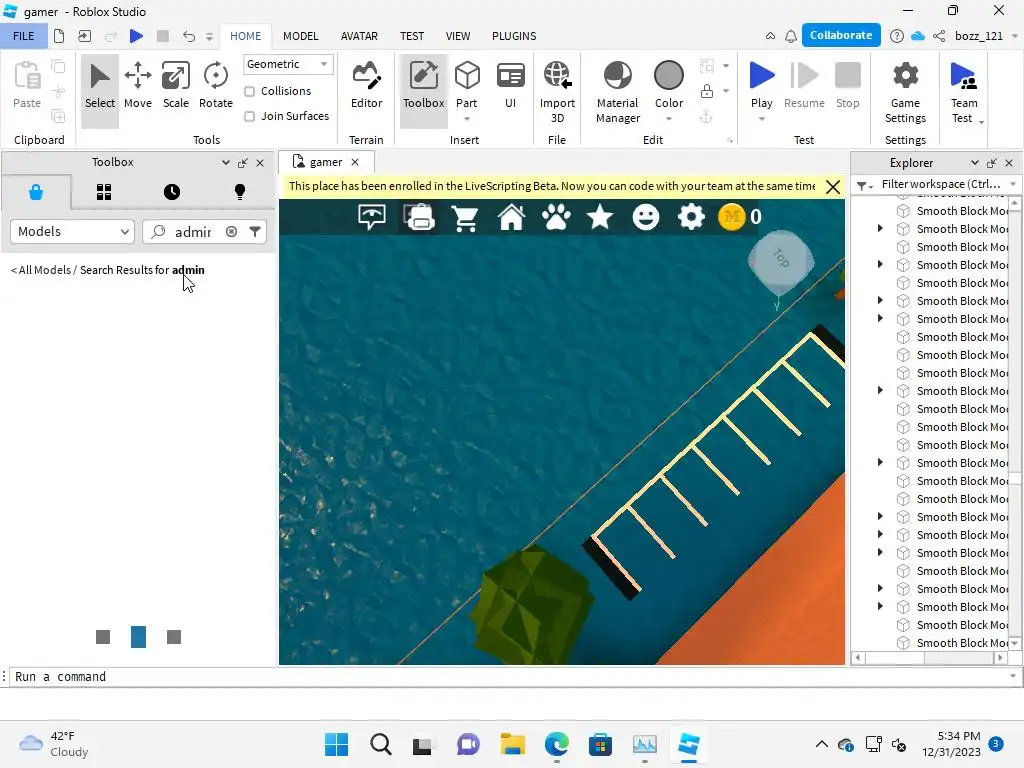Open Recent clock tab in Toolbox

pyautogui.click(x=172, y=192)
